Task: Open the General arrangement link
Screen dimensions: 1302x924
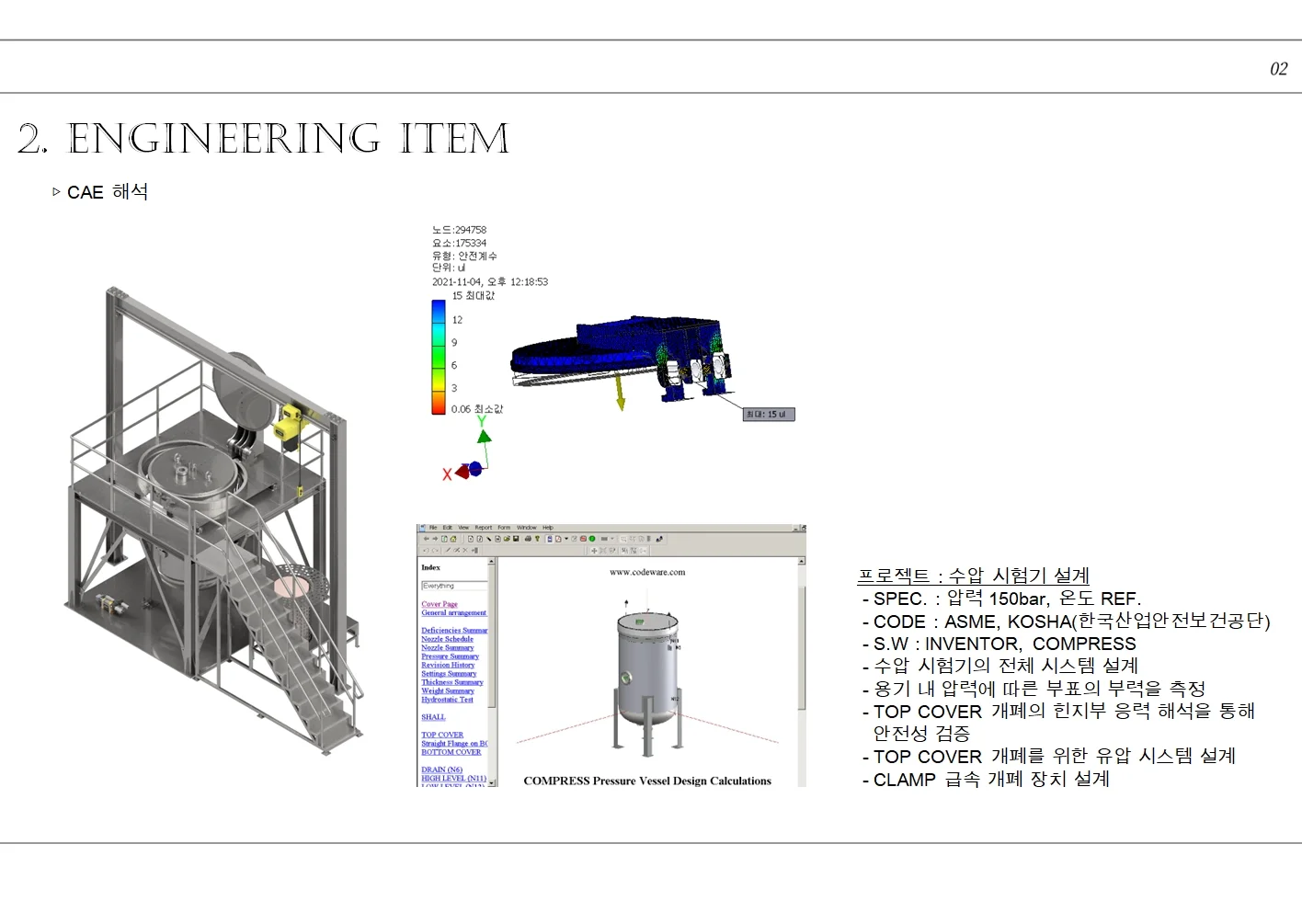Action: click(x=454, y=612)
